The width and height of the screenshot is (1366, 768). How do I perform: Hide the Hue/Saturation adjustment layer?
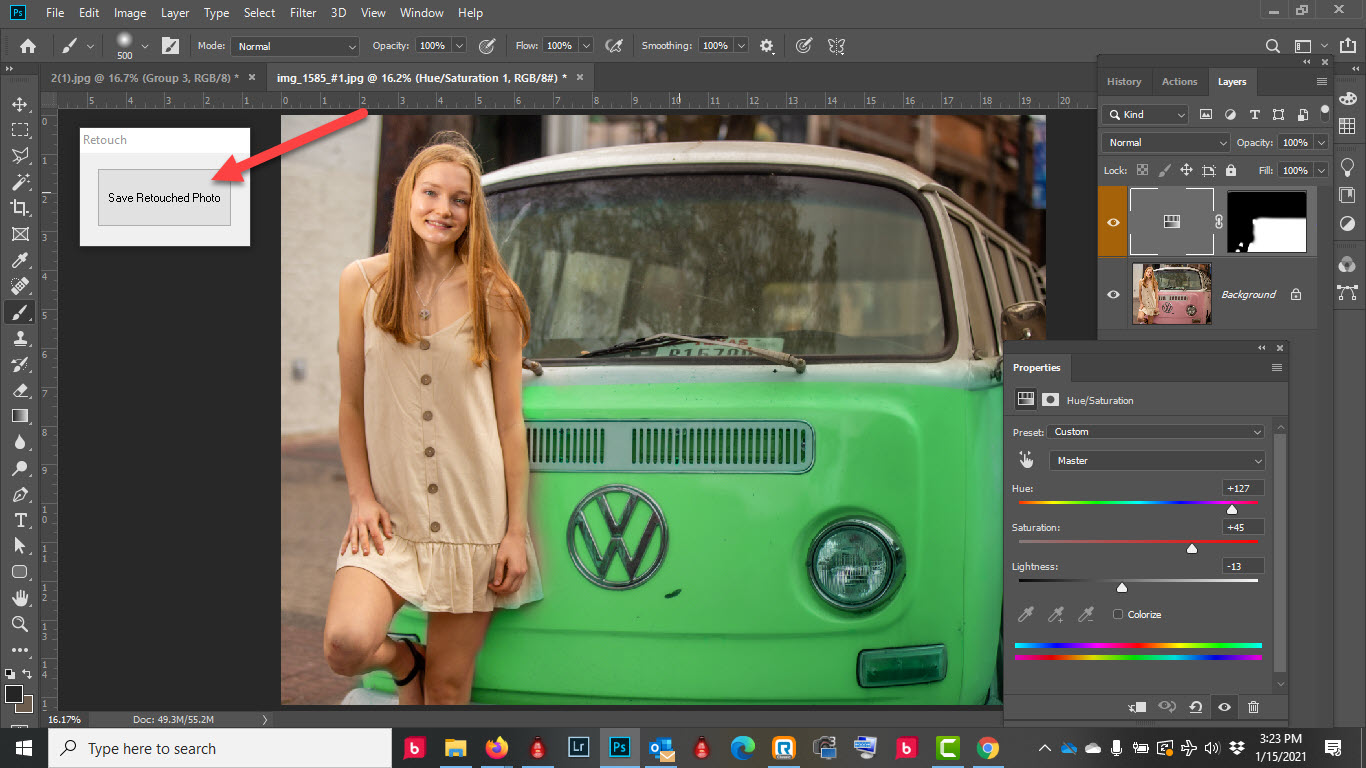(x=1113, y=221)
